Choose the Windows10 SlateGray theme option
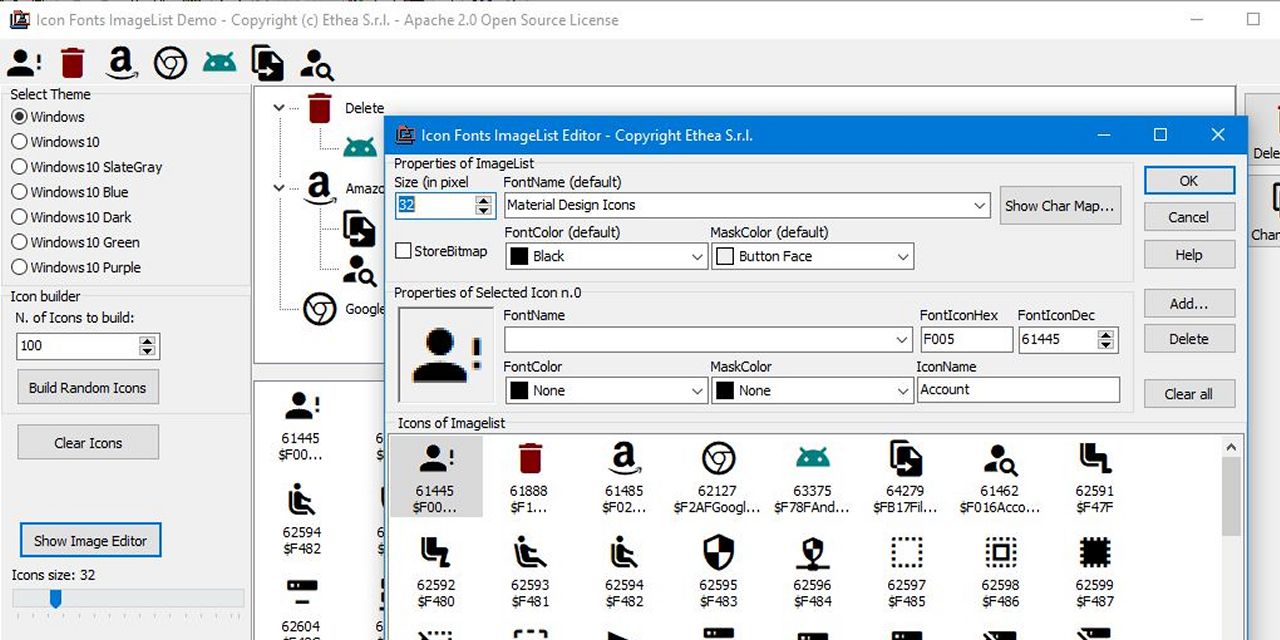Image resolution: width=1280 pixels, height=640 pixels. point(19,167)
